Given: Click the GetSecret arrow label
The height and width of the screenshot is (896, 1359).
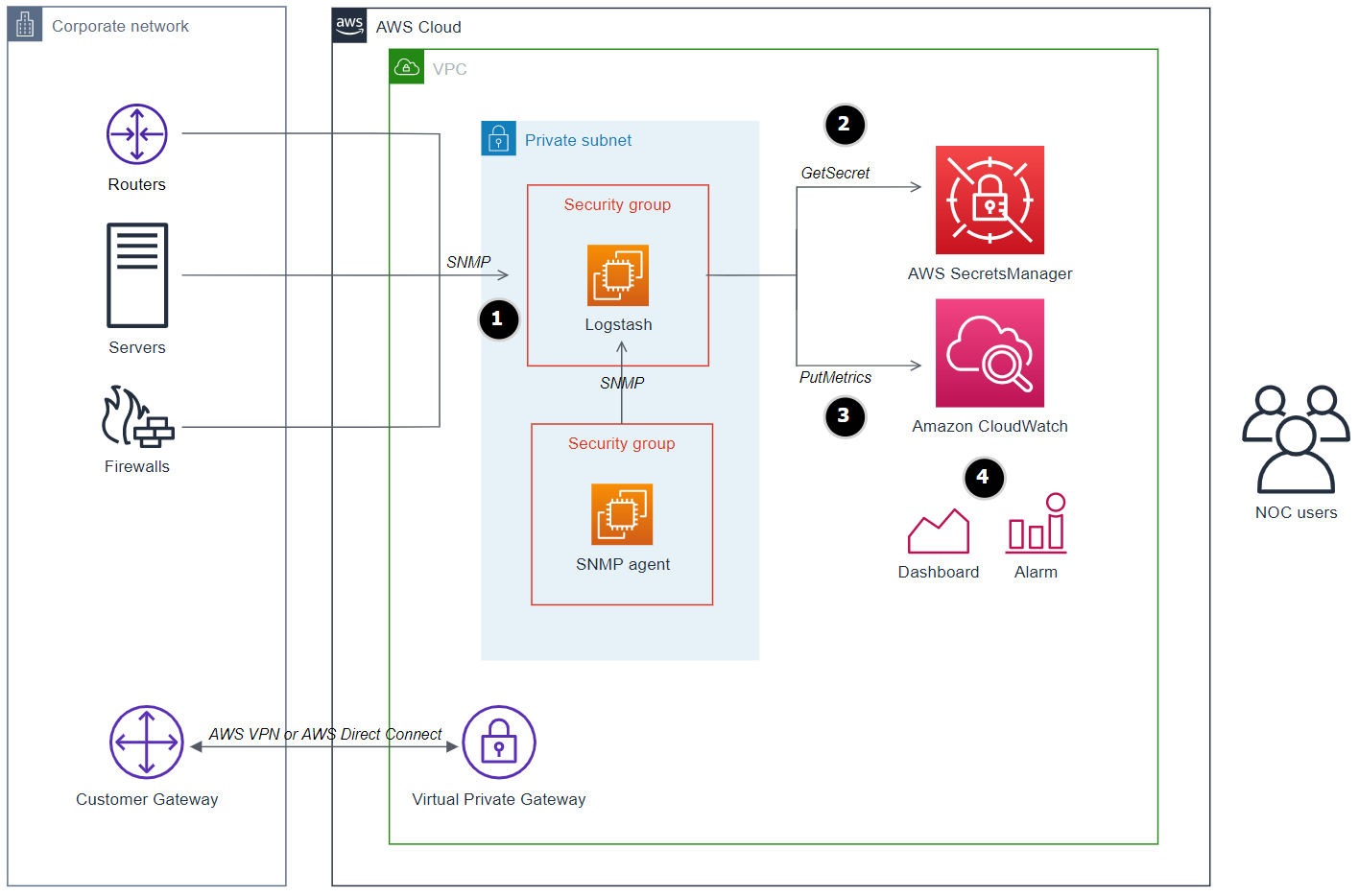Looking at the screenshot, I should click(x=835, y=173).
